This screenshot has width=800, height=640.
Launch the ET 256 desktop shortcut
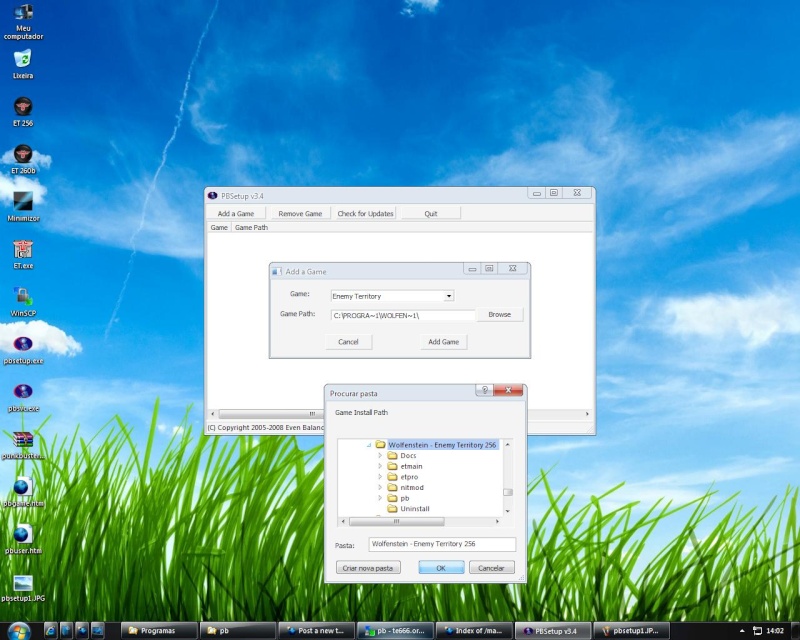23,111
